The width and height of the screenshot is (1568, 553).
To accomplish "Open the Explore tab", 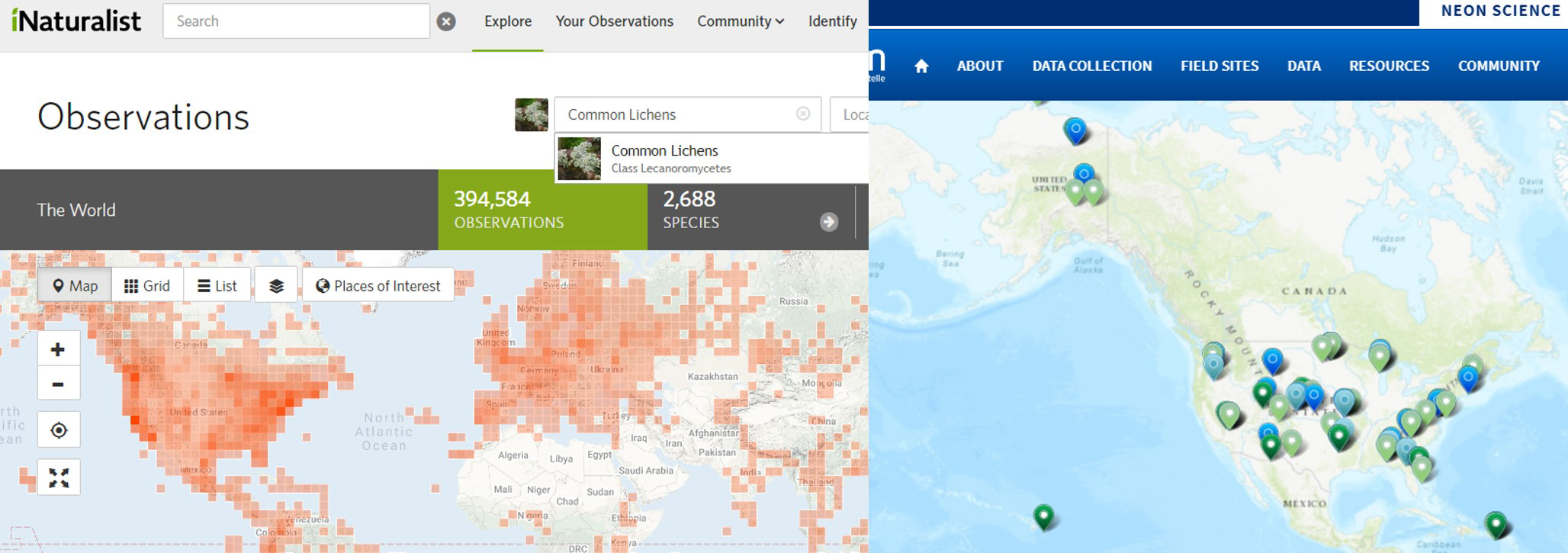I will 507,21.
